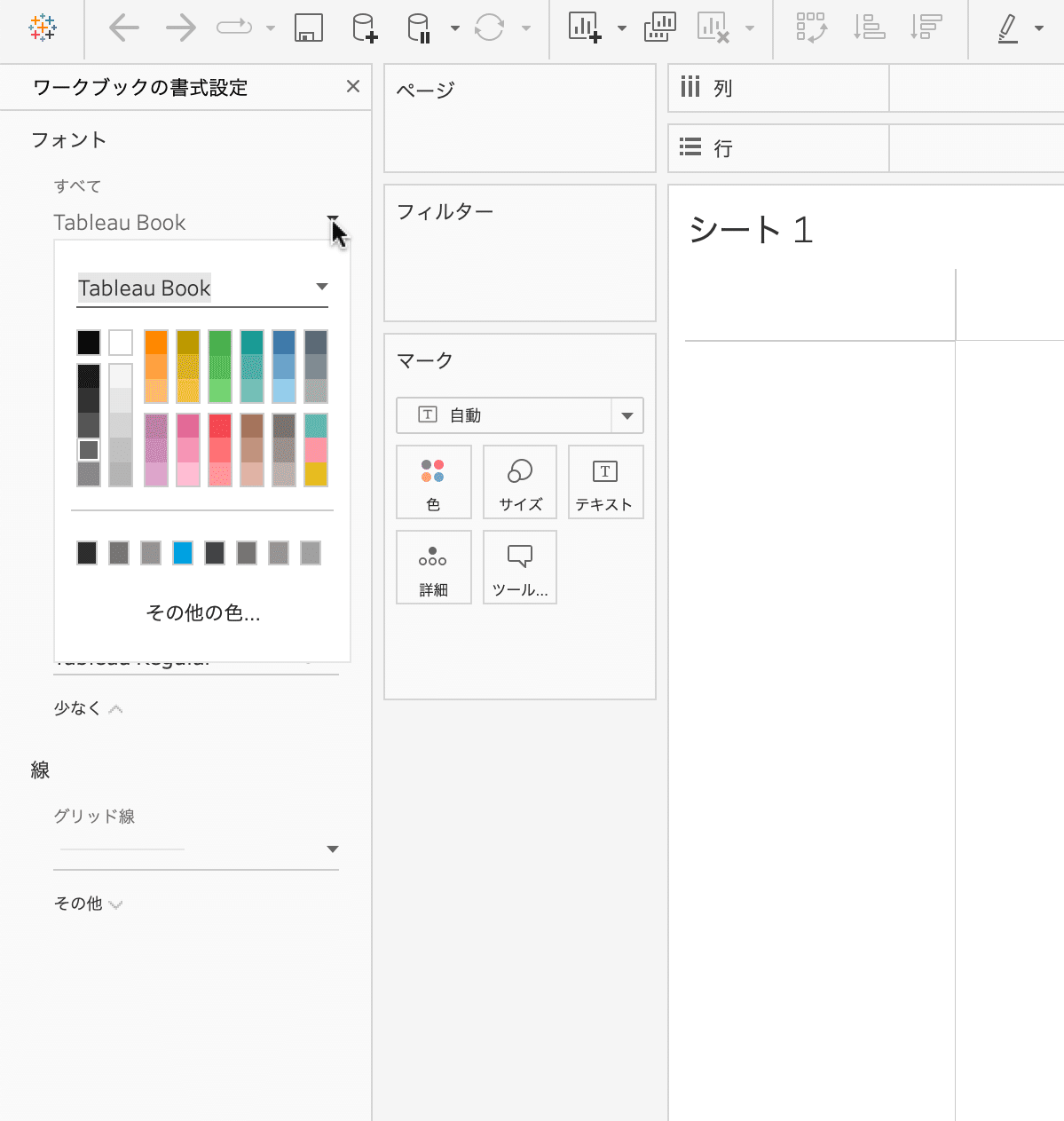Select the bright orange swatch
This screenshot has height=1121, width=1064.
(156, 343)
